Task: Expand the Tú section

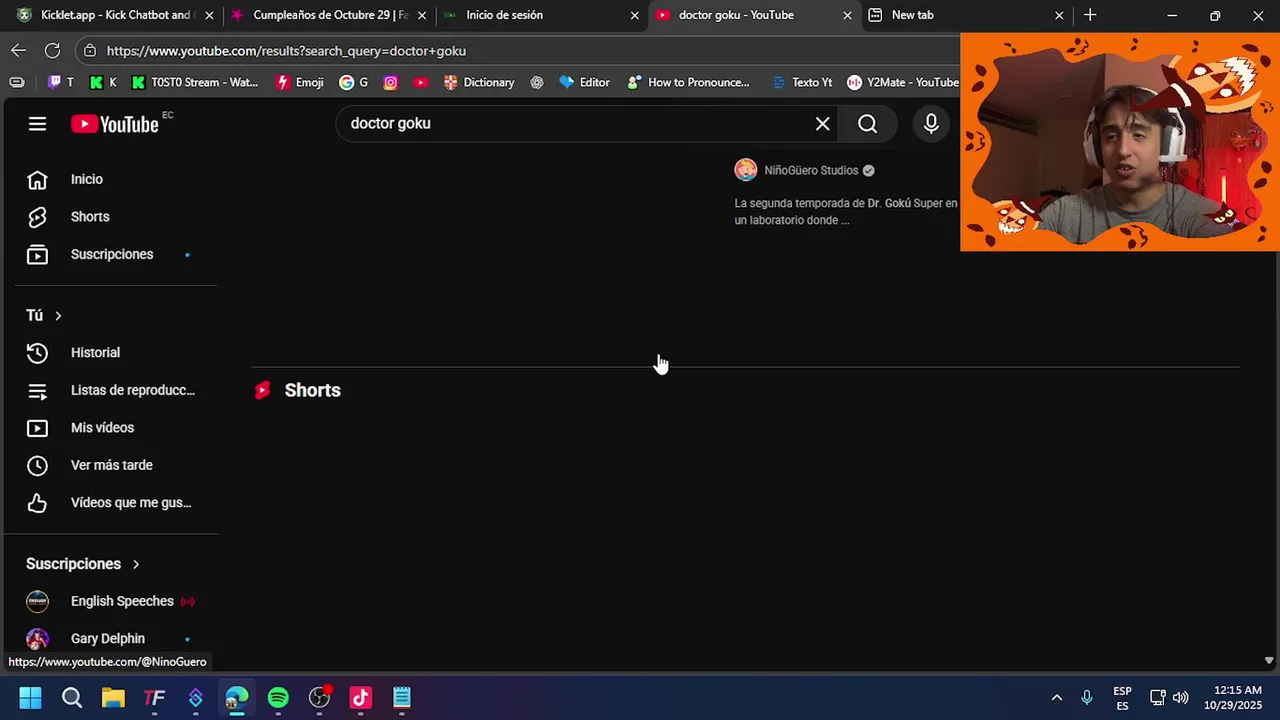Action: pos(44,315)
